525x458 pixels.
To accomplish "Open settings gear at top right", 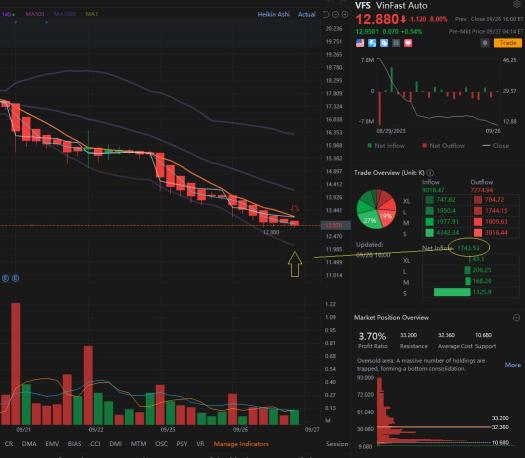I will [517, 4].
